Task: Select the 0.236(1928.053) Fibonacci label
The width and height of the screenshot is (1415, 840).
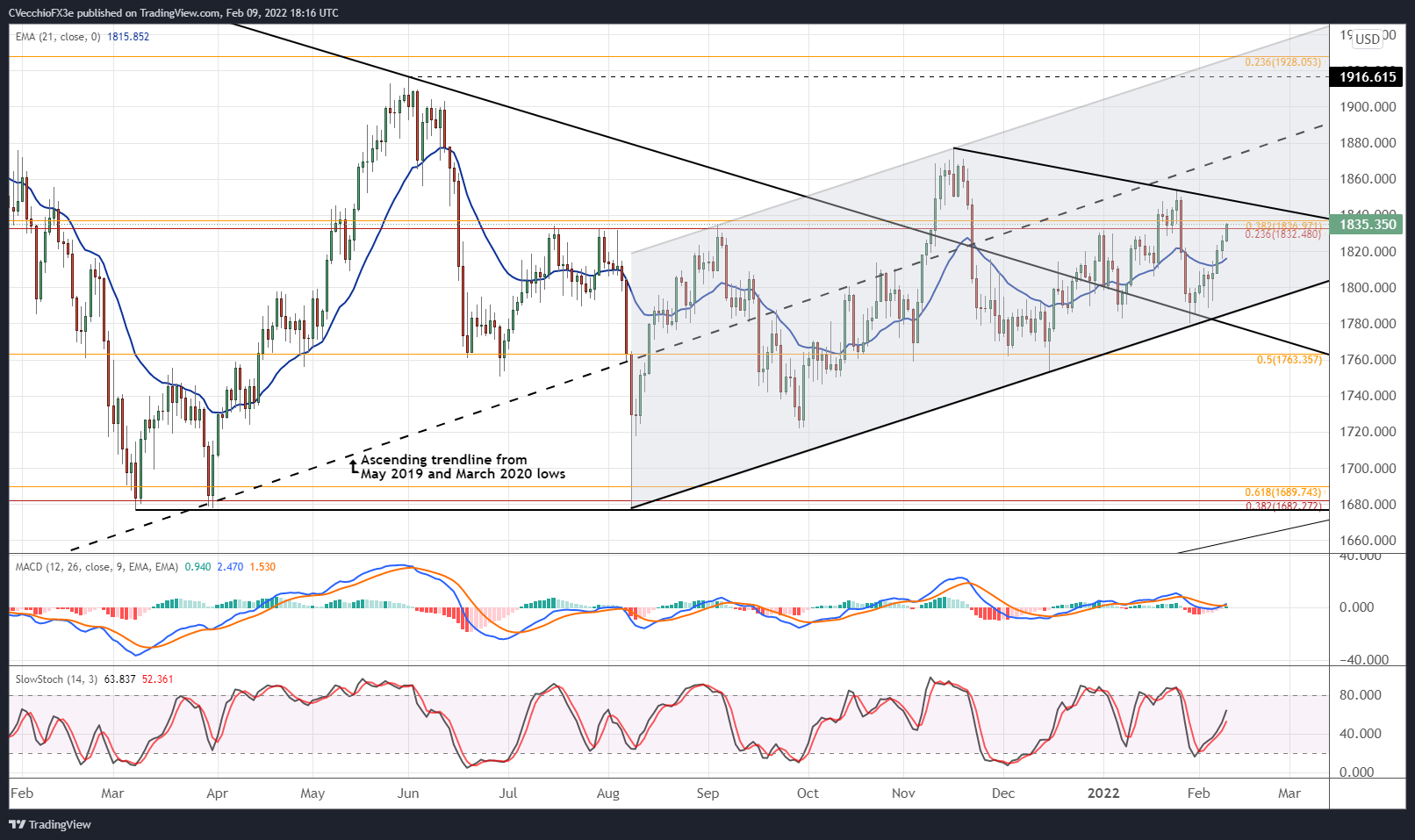Action: coord(1282,62)
